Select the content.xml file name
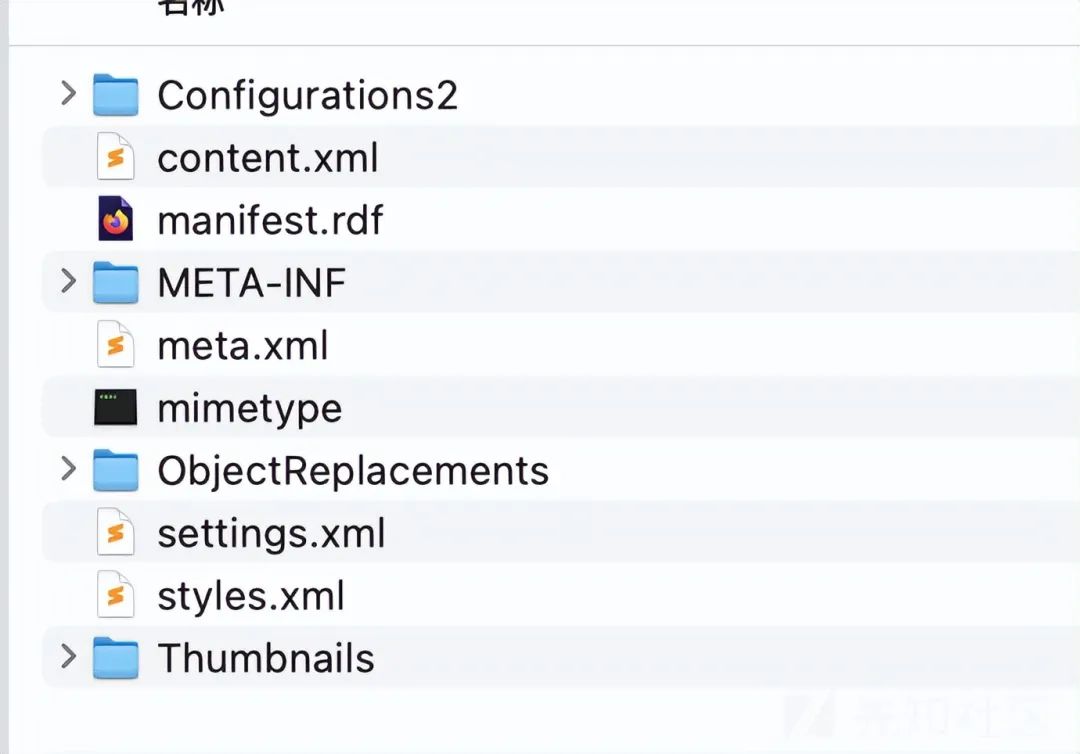1080x754 pixels. pos(268,158)
